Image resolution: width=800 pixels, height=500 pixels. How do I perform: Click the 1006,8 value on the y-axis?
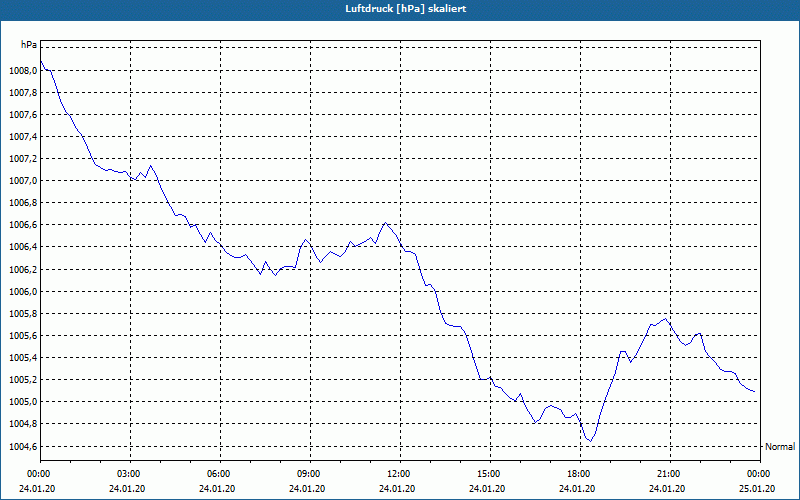23,203
